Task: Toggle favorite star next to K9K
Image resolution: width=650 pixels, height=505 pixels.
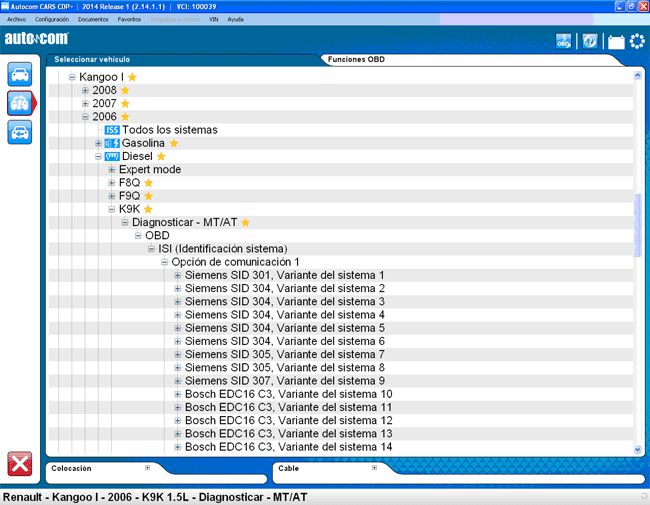Action: (148, 209)
